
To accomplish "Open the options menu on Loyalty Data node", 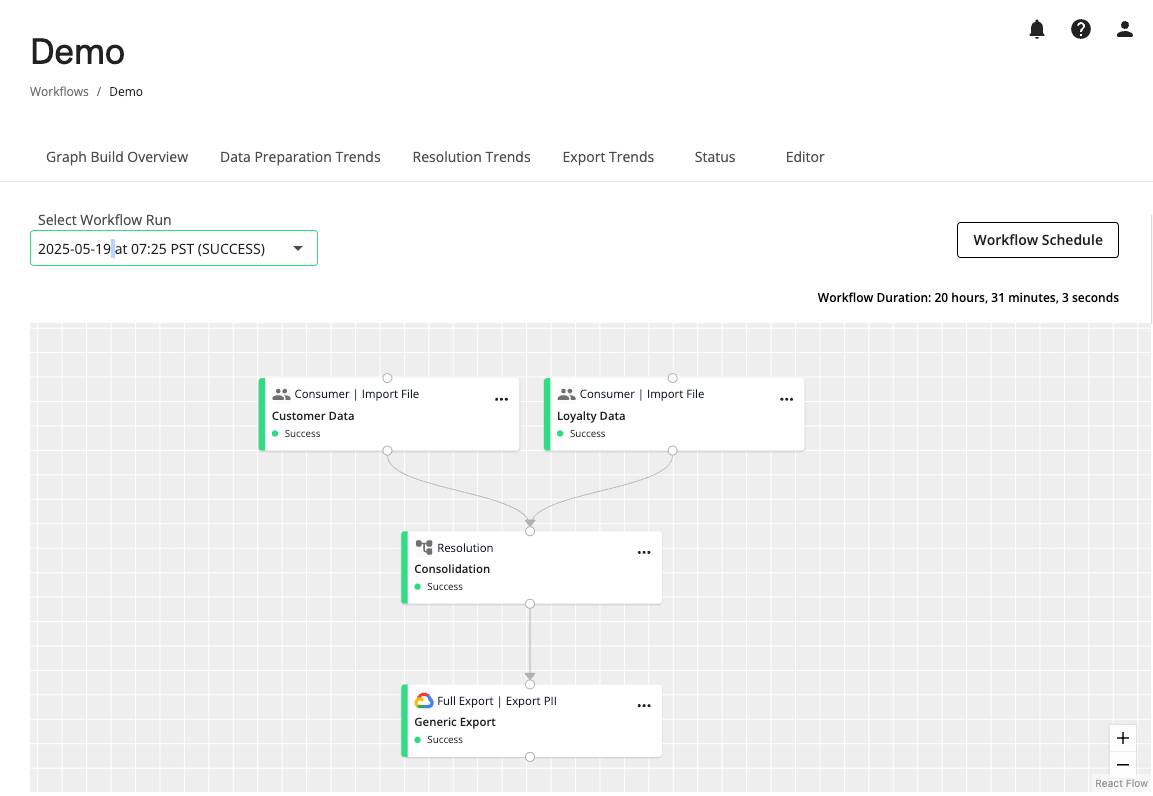I will click(x=786, y=399).
